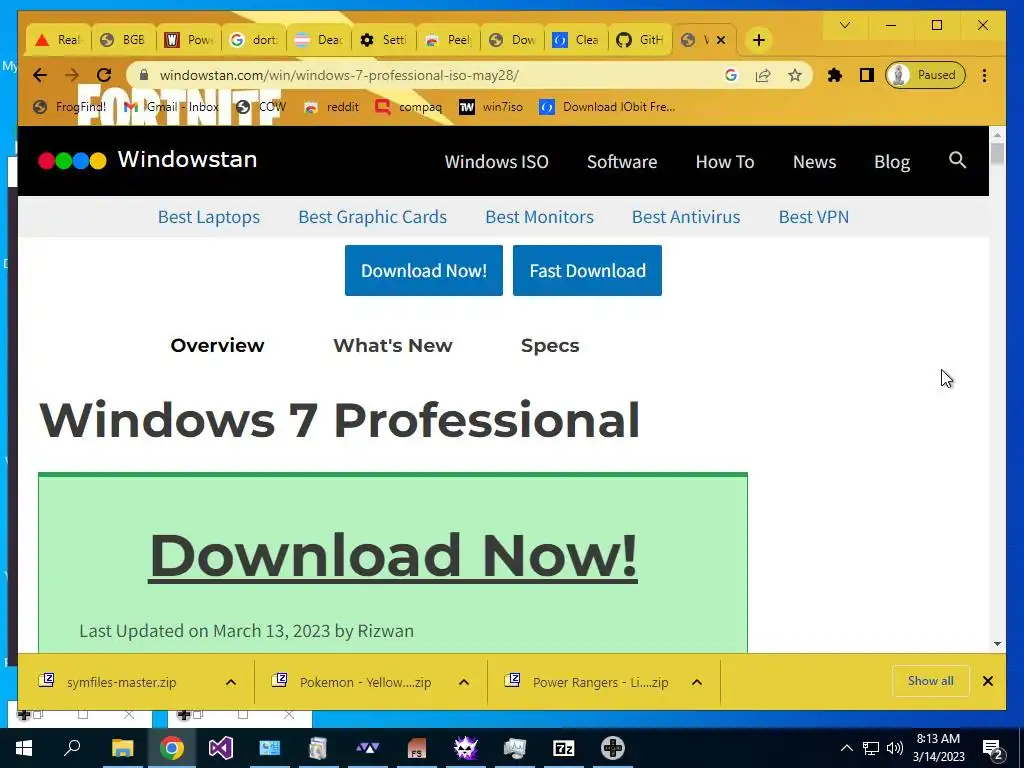Click the network tray icon
Image resolution: width=1024 pixels, height=768 pixels.
[871, 748]
